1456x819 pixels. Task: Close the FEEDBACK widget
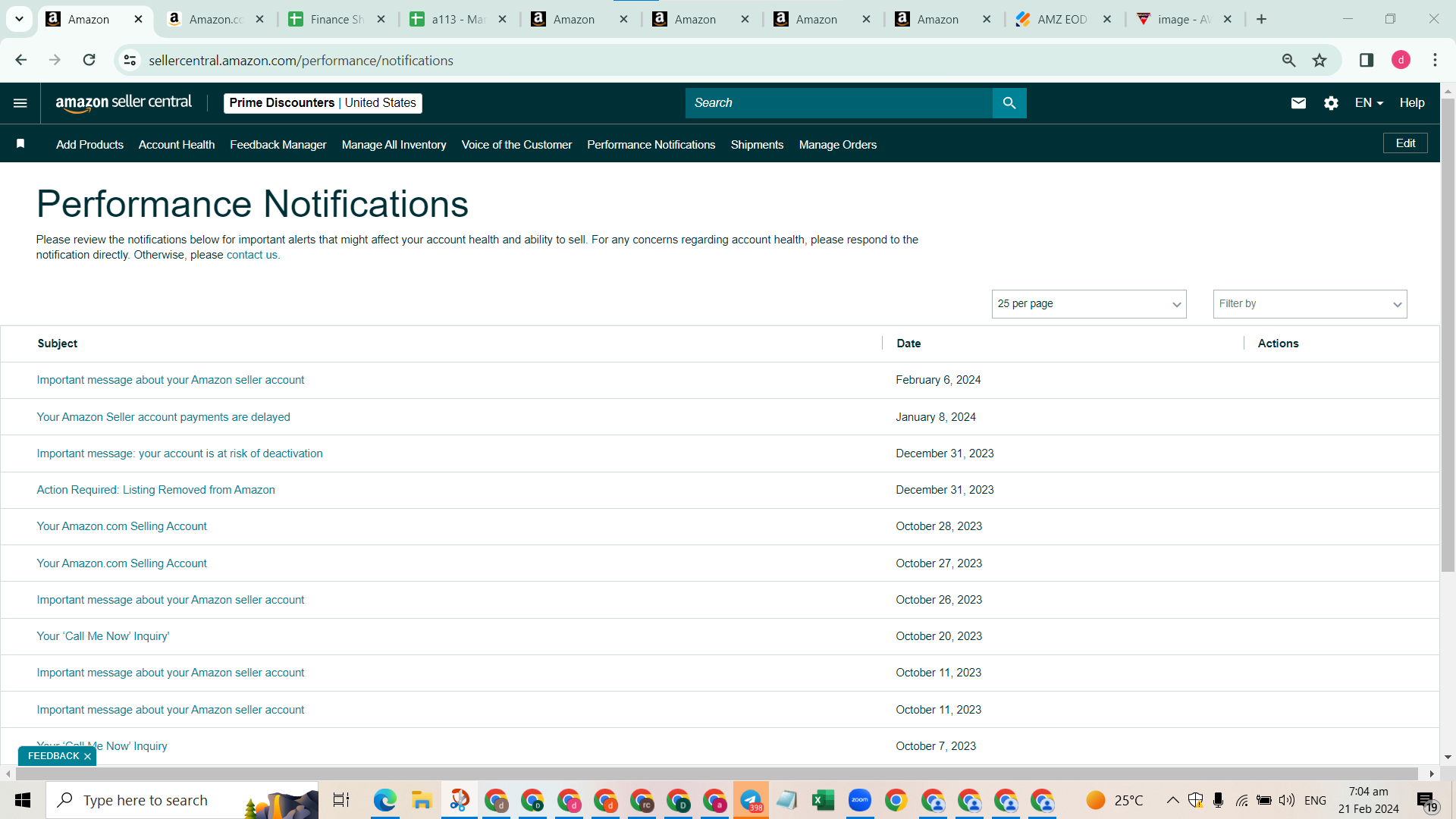click(x=87, y=756)
